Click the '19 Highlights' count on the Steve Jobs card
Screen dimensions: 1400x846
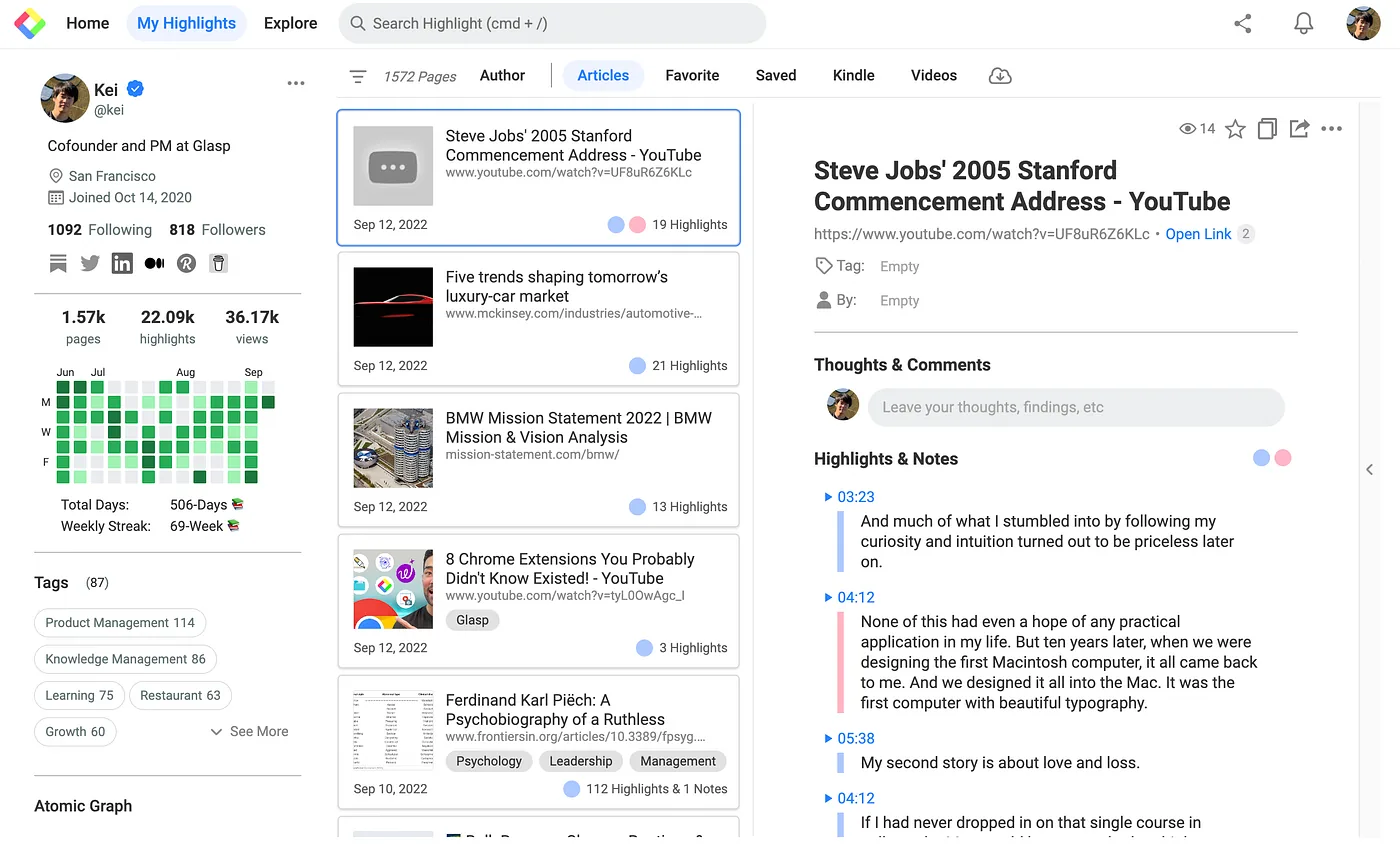690,225
